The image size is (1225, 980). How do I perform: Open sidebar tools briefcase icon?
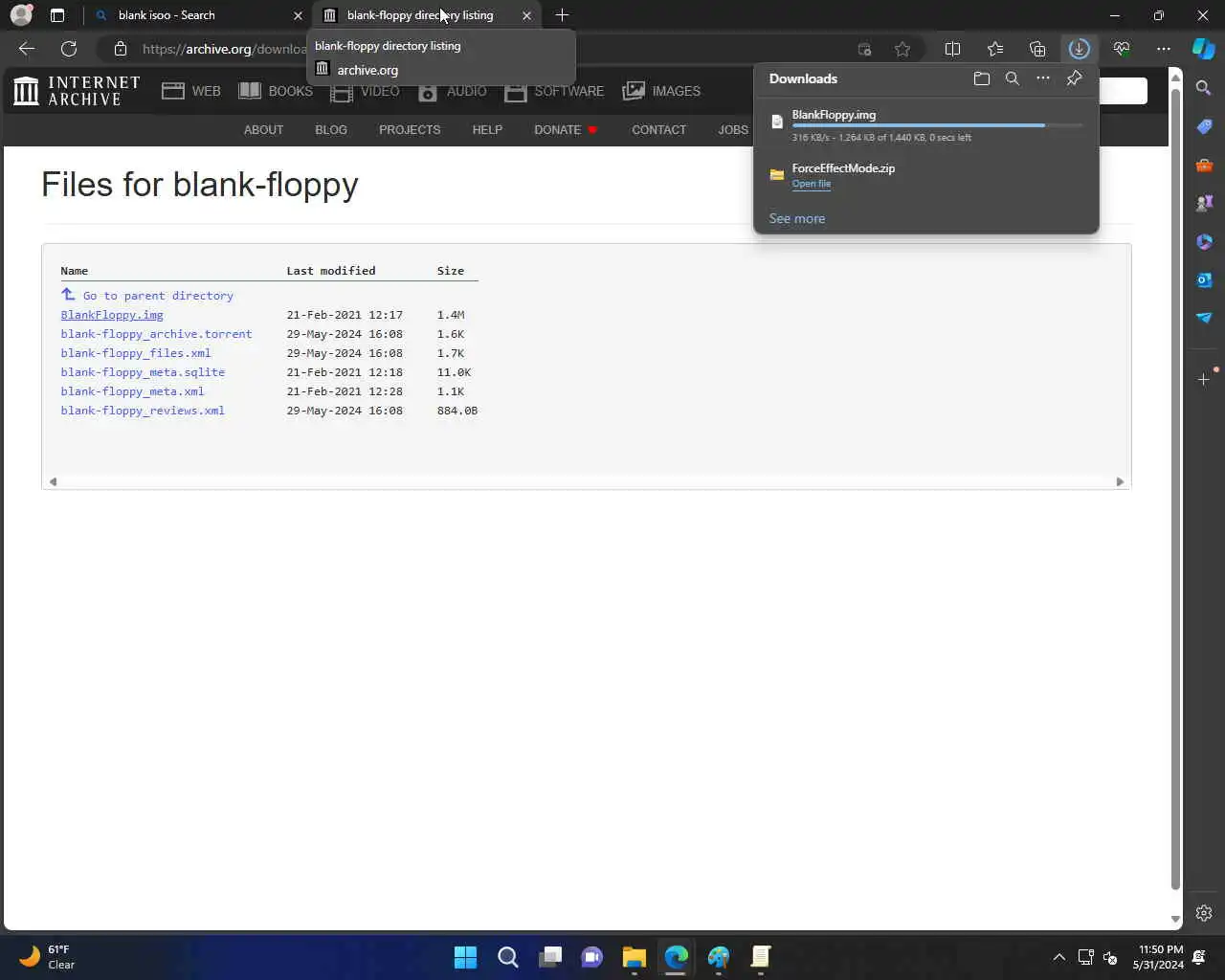point(1204,165)
